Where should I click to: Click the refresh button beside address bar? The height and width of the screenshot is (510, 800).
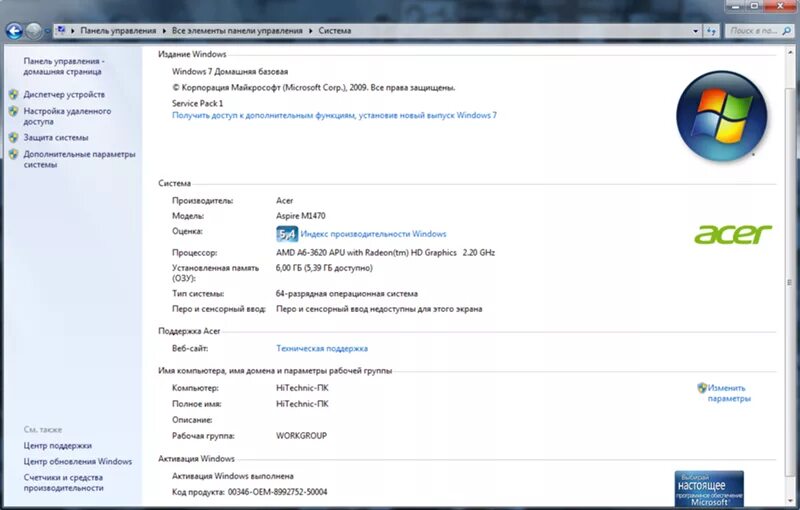tap(711, 31)
